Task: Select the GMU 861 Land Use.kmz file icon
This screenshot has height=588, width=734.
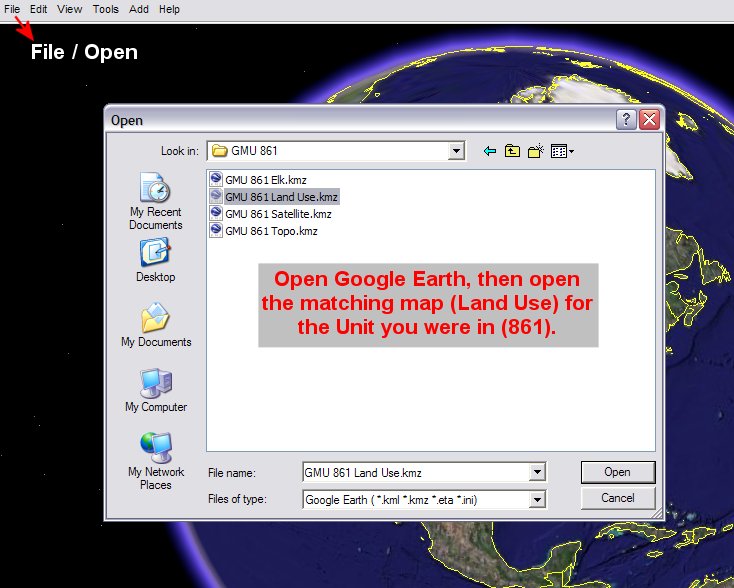Action: point(216,197)
